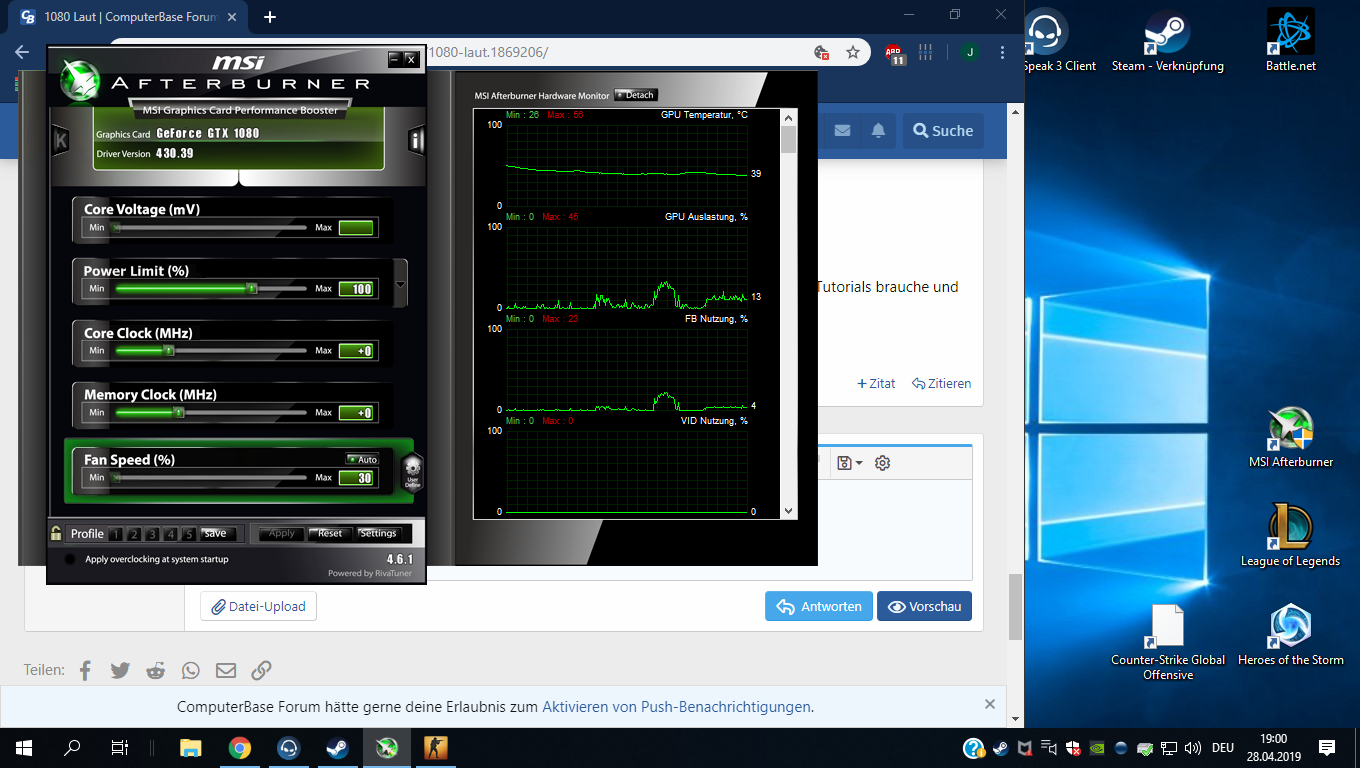Click the Fan Speed value field showing 30
The width and height of the screenshot is (1360, 768).
356,478
